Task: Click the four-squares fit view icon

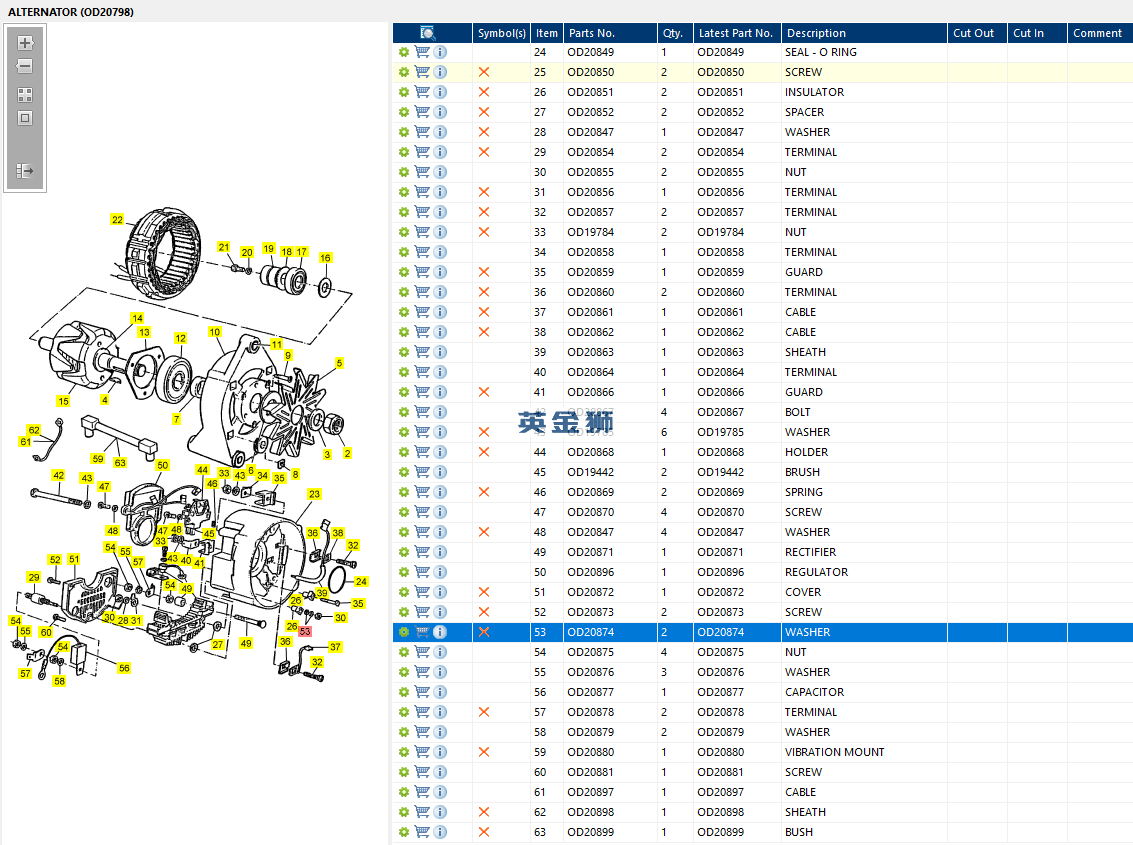Action: [x=25, y=95]
